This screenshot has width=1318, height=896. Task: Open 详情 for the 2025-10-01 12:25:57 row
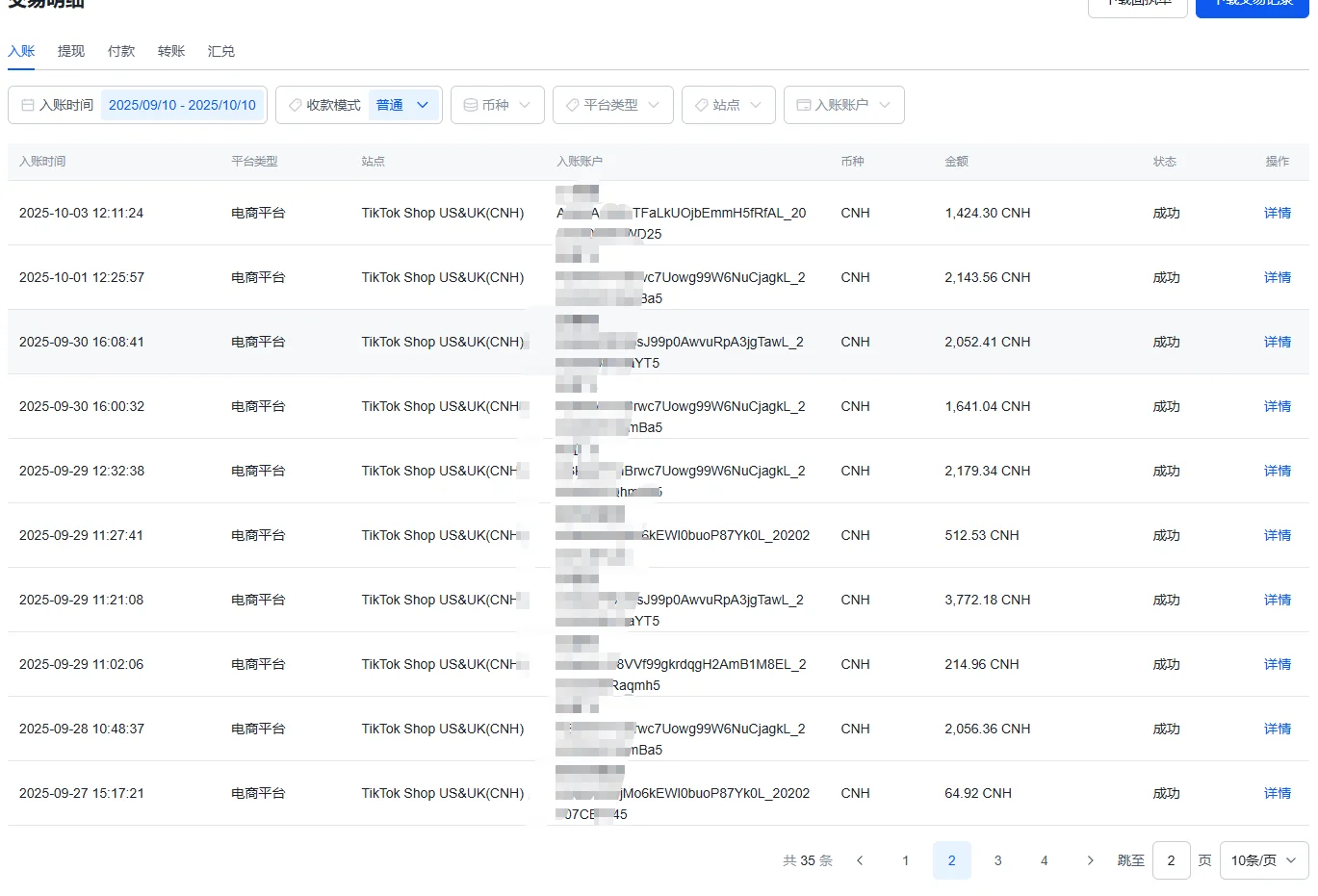pos(1278,277)
